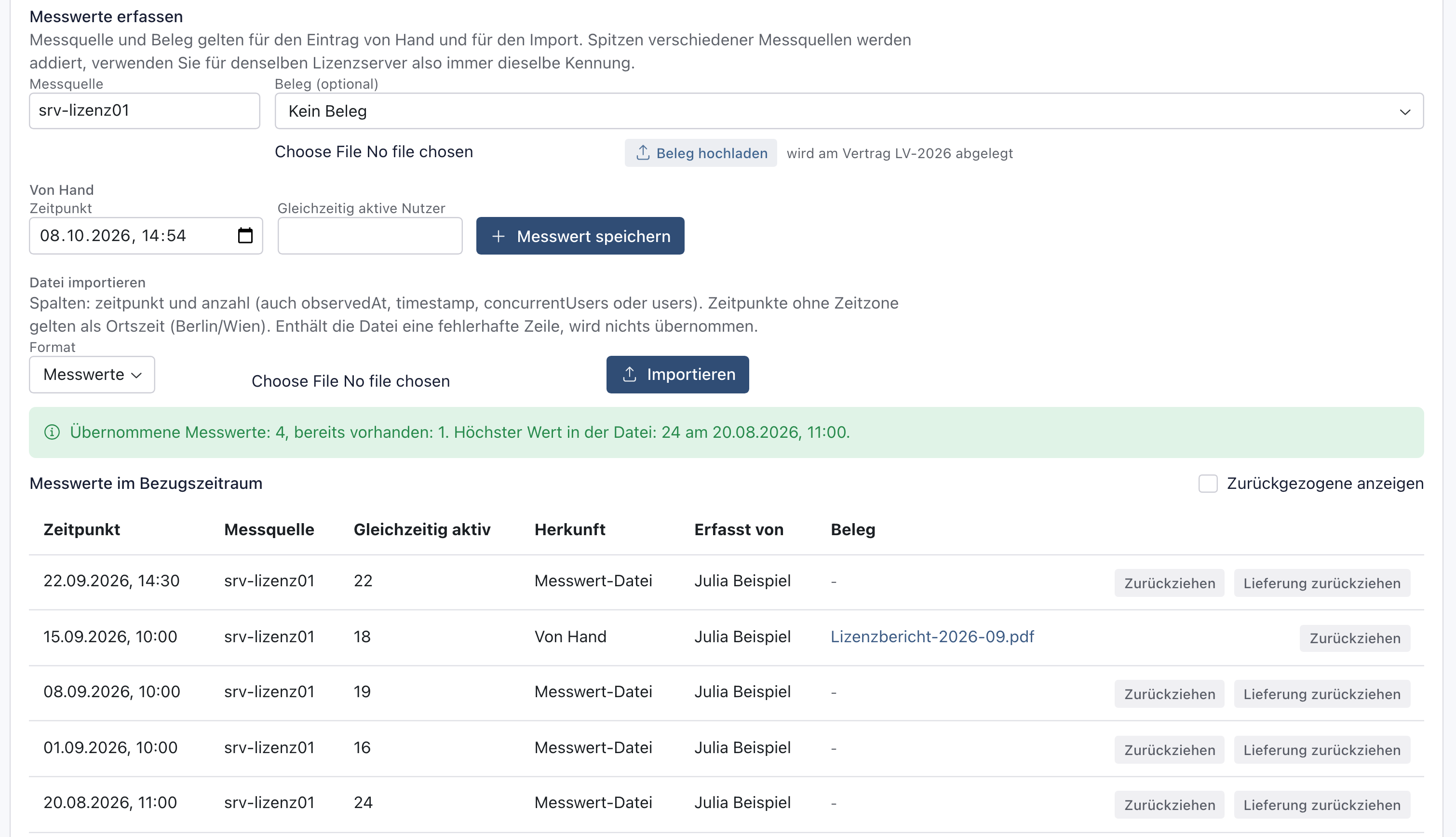Viewport: 1456px width, 837px height.
Task: Click 'Zurückziehen' in the 20.08.2026 row
Action: 1169,805
